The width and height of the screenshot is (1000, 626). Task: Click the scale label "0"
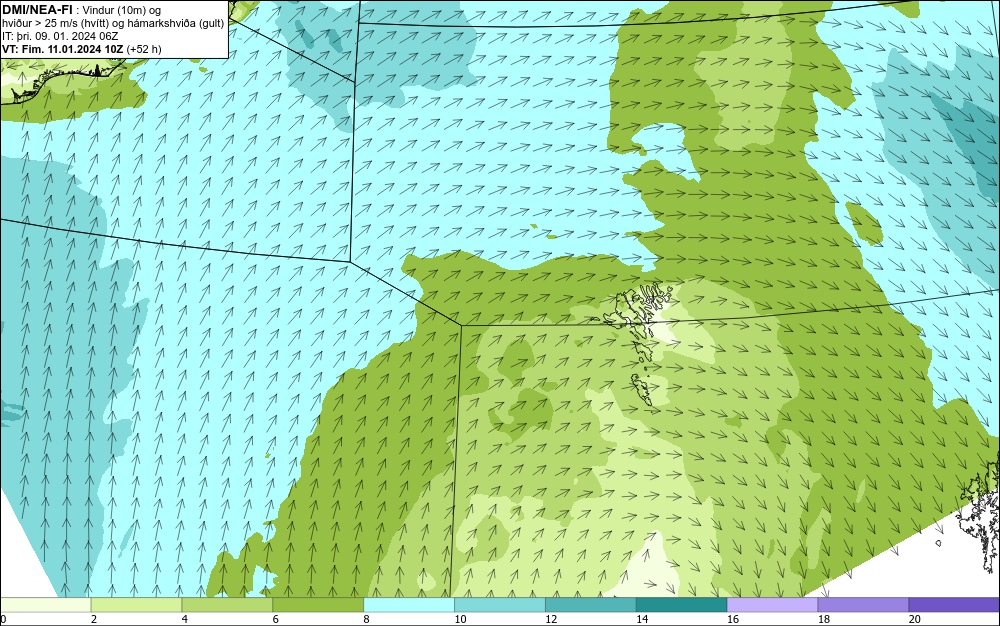(x=3, y=619)
